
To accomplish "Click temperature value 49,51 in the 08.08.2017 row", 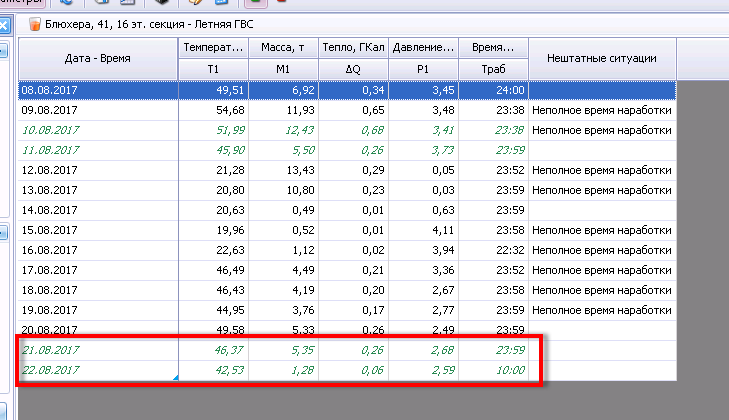I will point(230,90).
